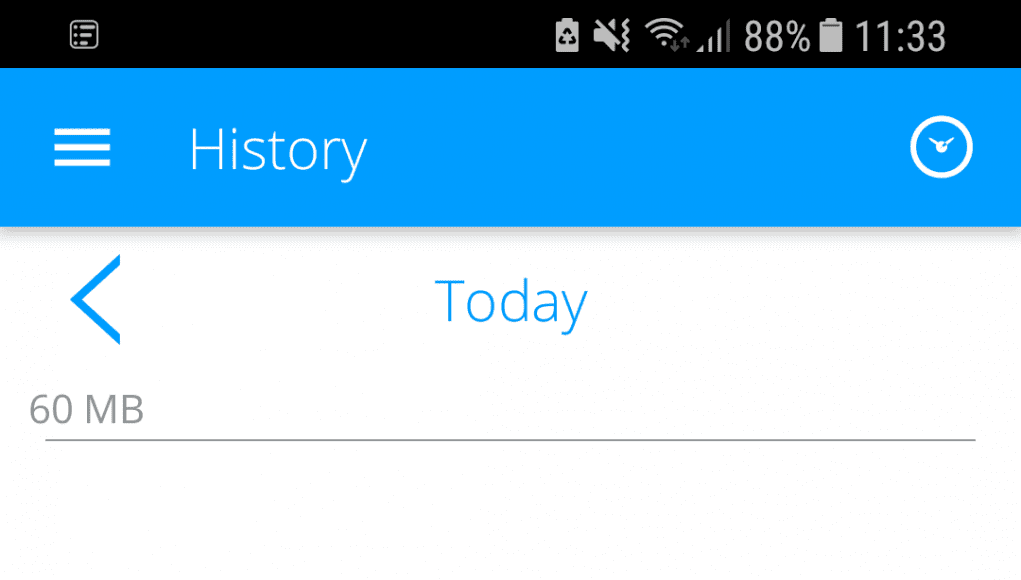Tap the muted vibrate sound icon
Image resolution: width=1021 pixels, height=580 pixels.
point(611,35)
